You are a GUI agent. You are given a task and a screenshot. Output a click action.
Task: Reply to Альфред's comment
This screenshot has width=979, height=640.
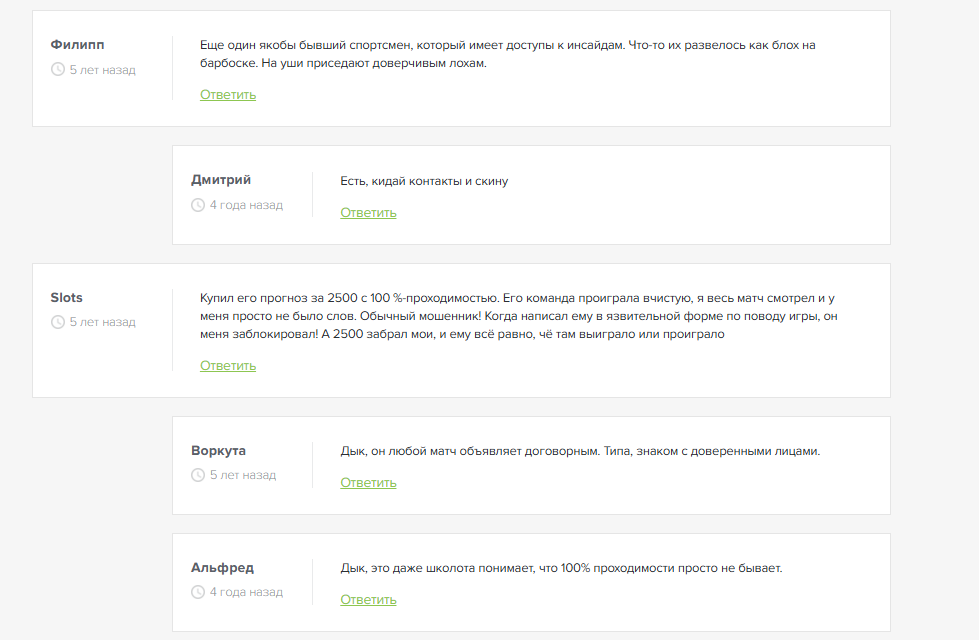[368, 599]
